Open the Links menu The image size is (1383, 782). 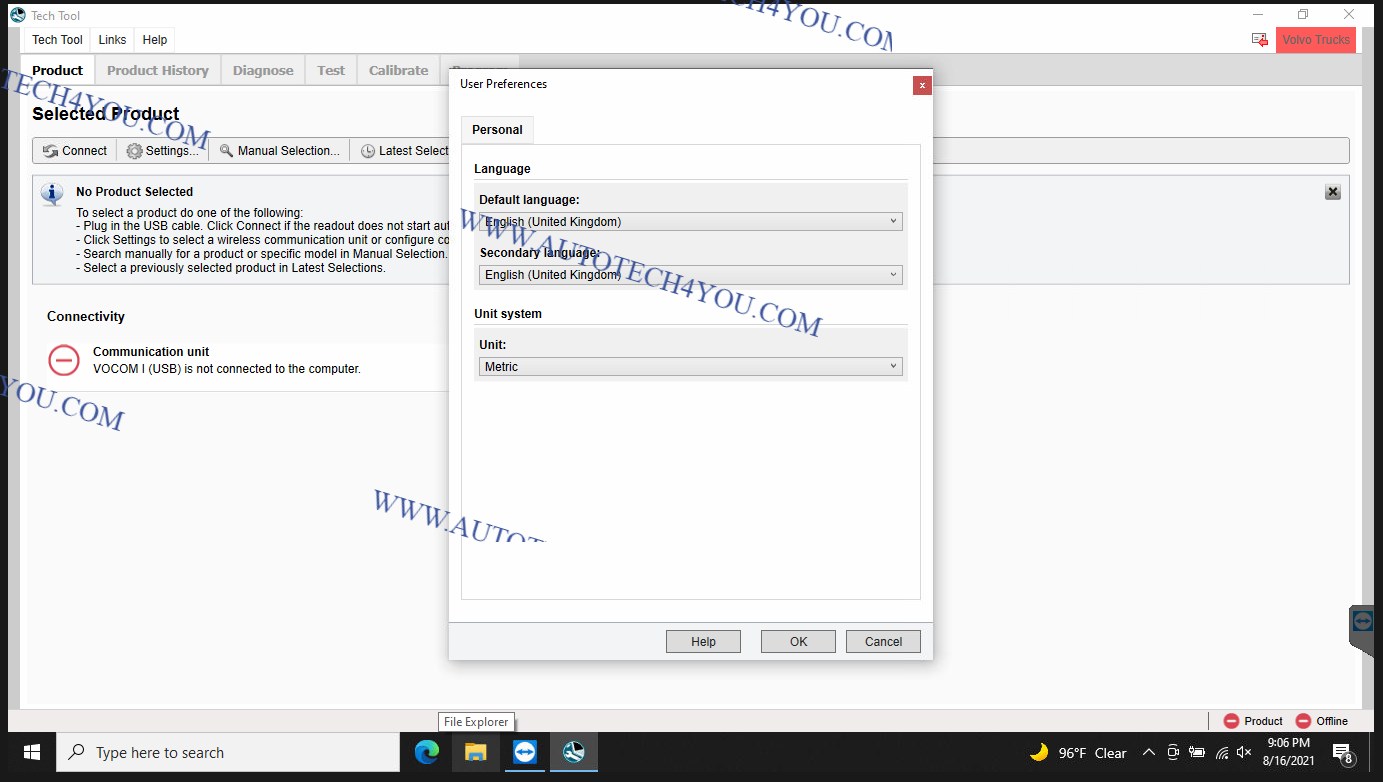click(112, 40)
